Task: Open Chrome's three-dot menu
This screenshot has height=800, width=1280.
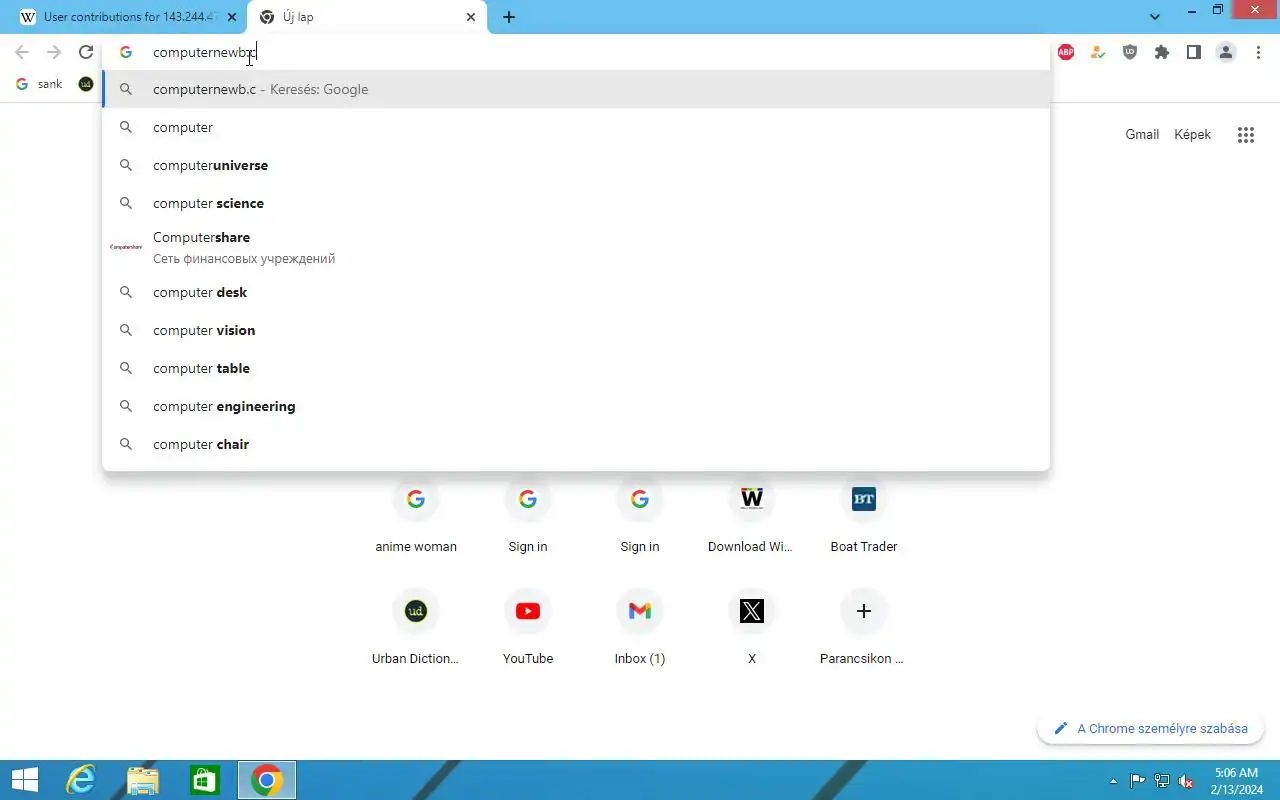Action: 1258,52
